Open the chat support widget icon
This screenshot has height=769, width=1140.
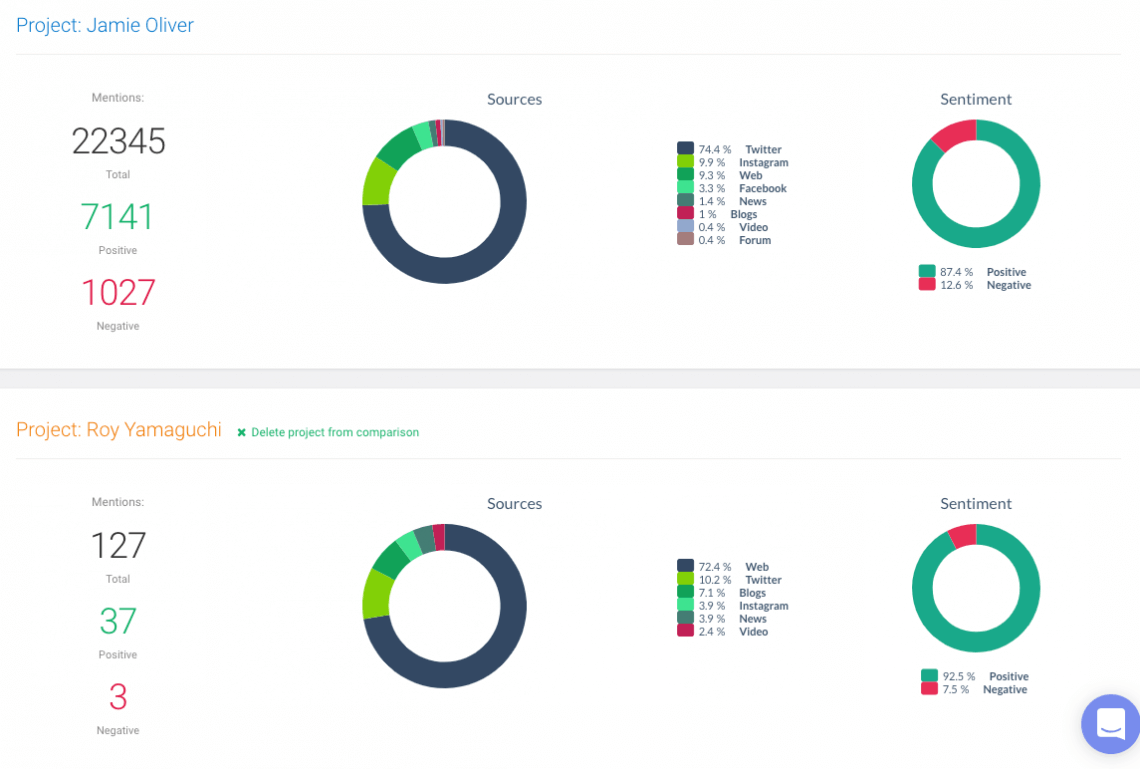(1110, 724)
